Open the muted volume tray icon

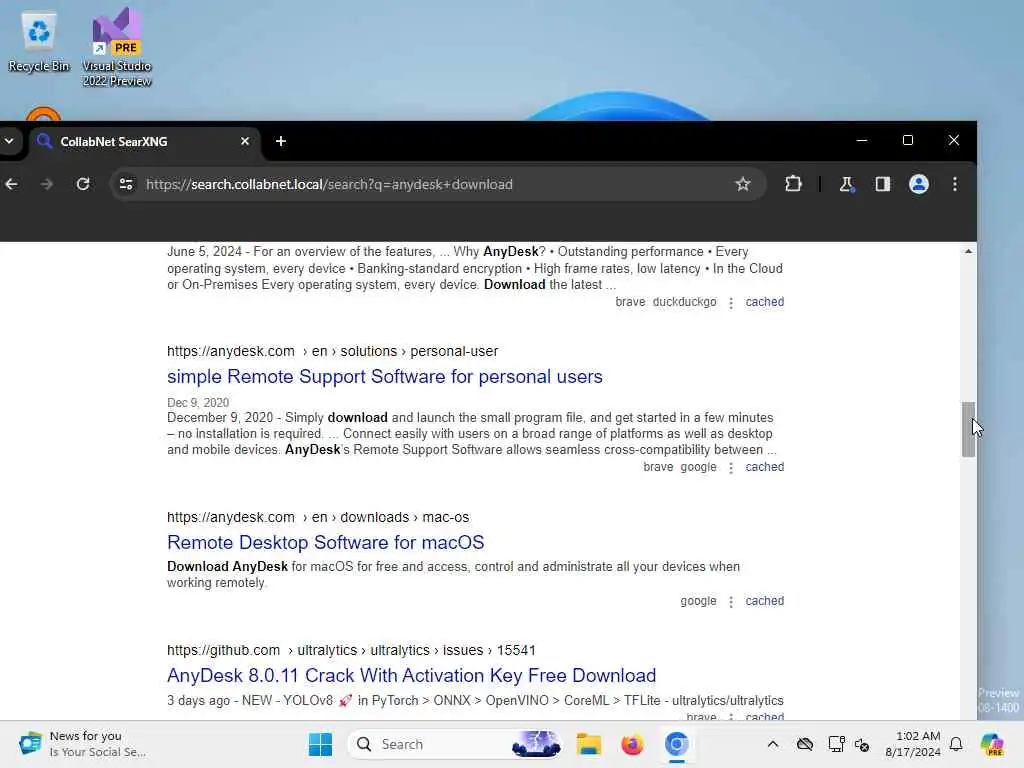tap(862, 744)
